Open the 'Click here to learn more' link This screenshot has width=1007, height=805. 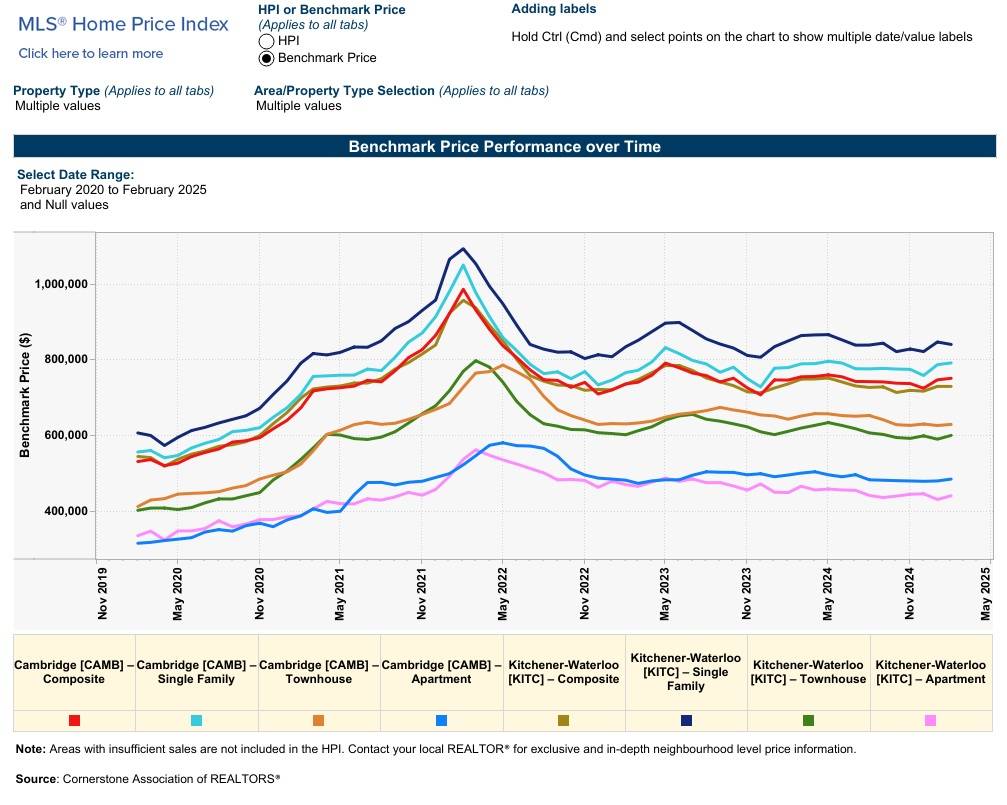tap(91, 54)
